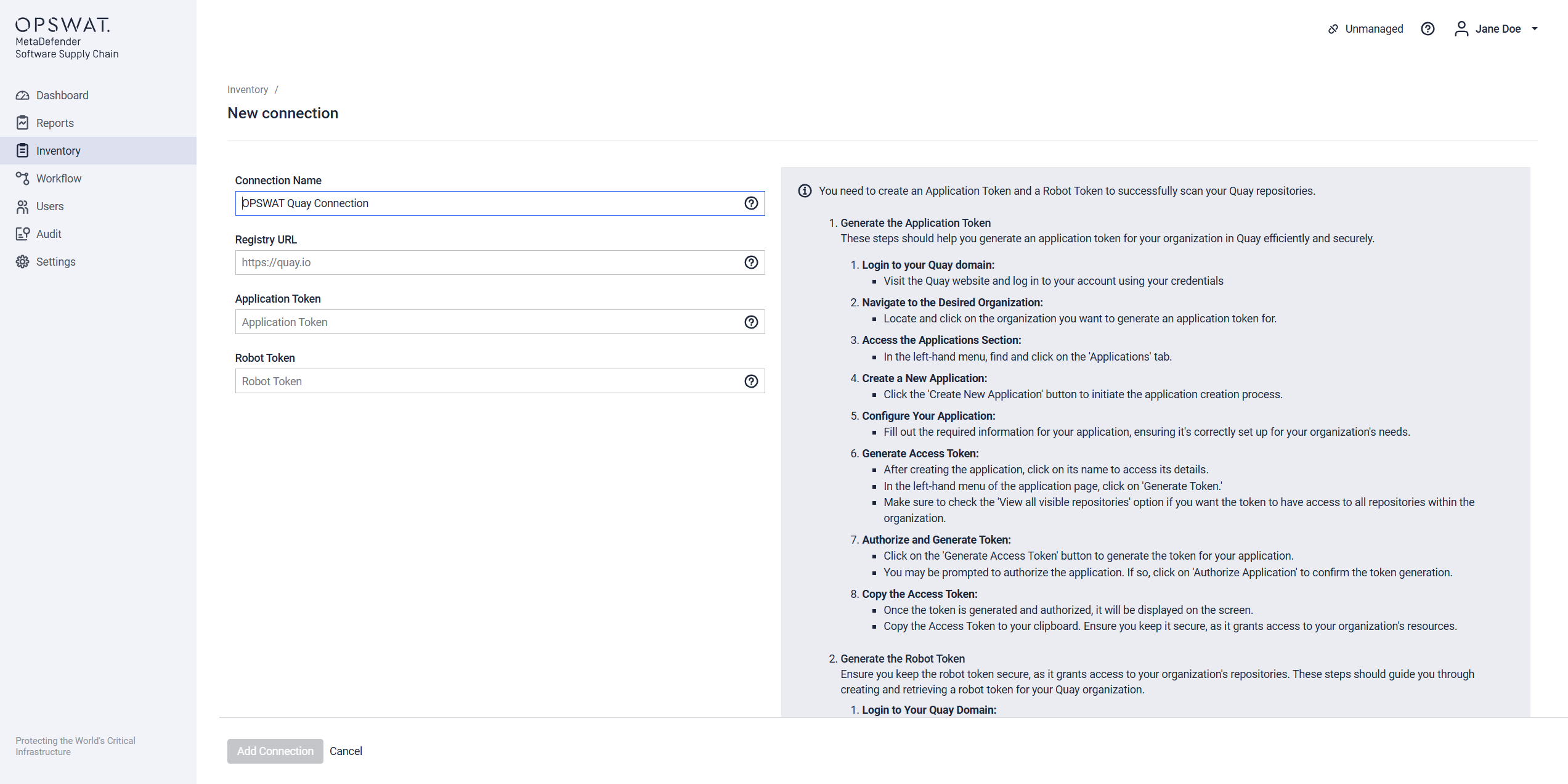Click 'Protecting the World's Critical Infrastructure' footer text
The height and width of the screenshot is (784, 1568).
(75, 746)
